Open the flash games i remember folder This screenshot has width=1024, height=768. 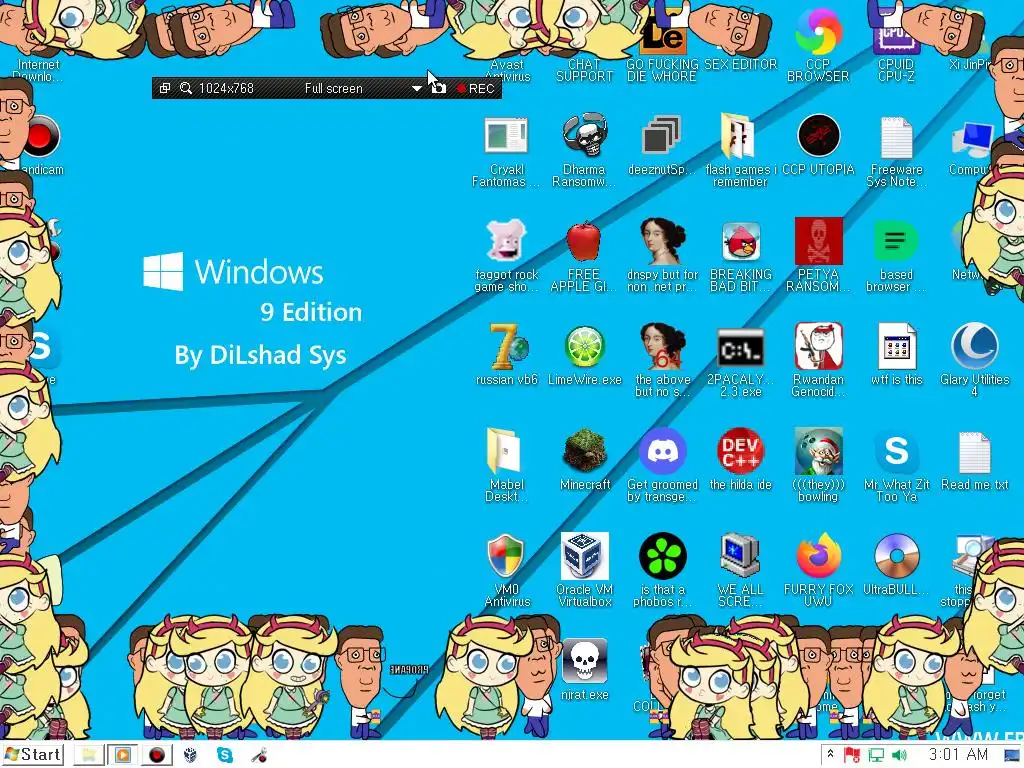point(740,150)
